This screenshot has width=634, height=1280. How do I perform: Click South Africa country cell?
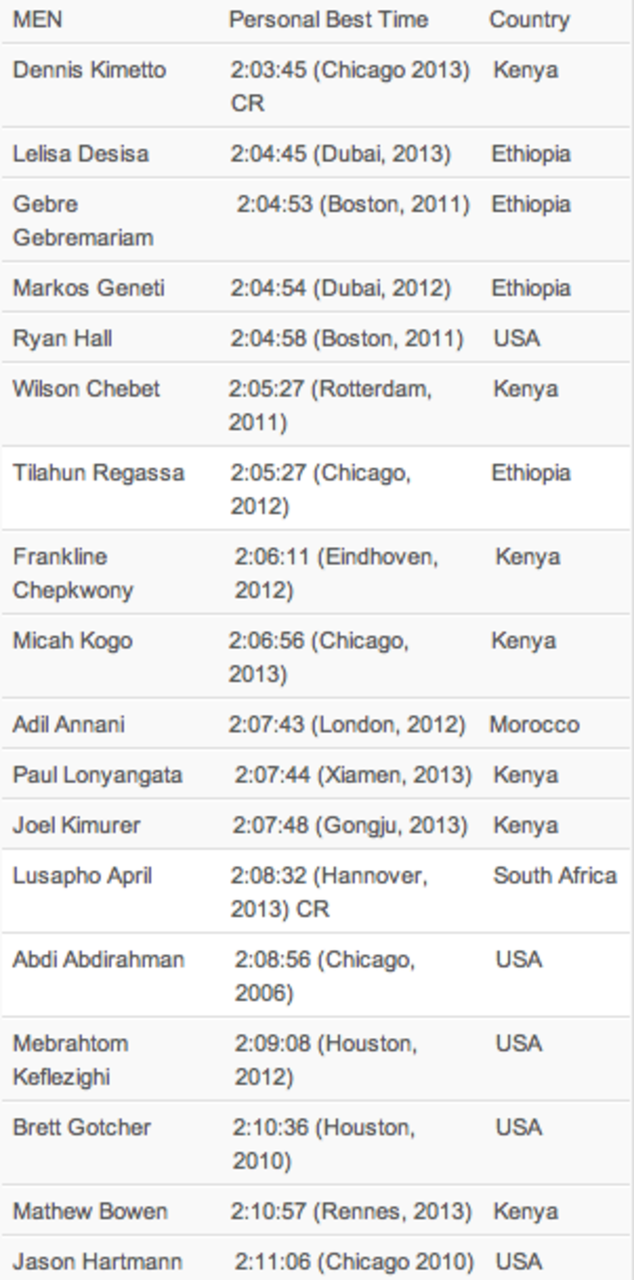pos(555,875)
